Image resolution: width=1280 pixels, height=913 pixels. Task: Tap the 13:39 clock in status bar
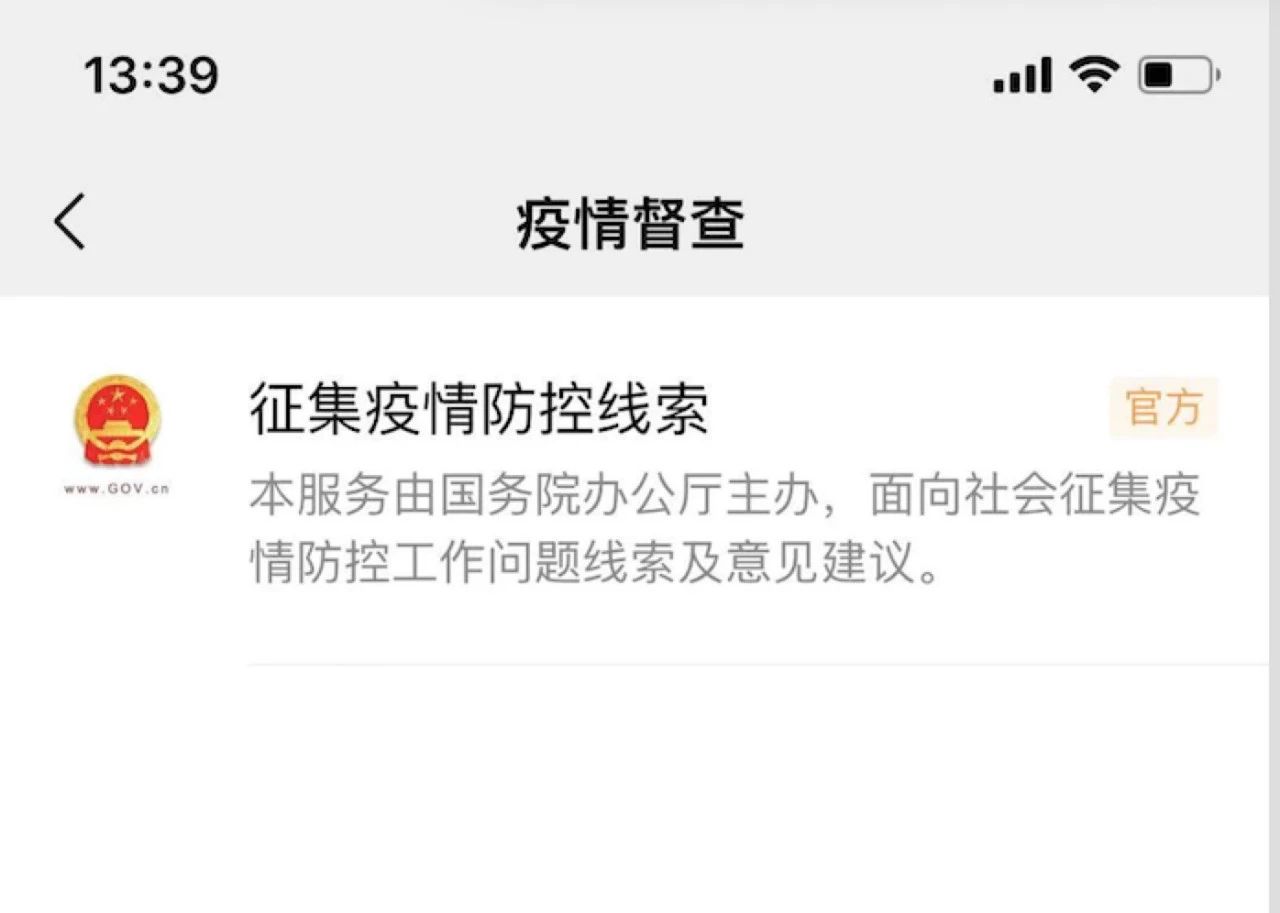(x=151, y=75)
